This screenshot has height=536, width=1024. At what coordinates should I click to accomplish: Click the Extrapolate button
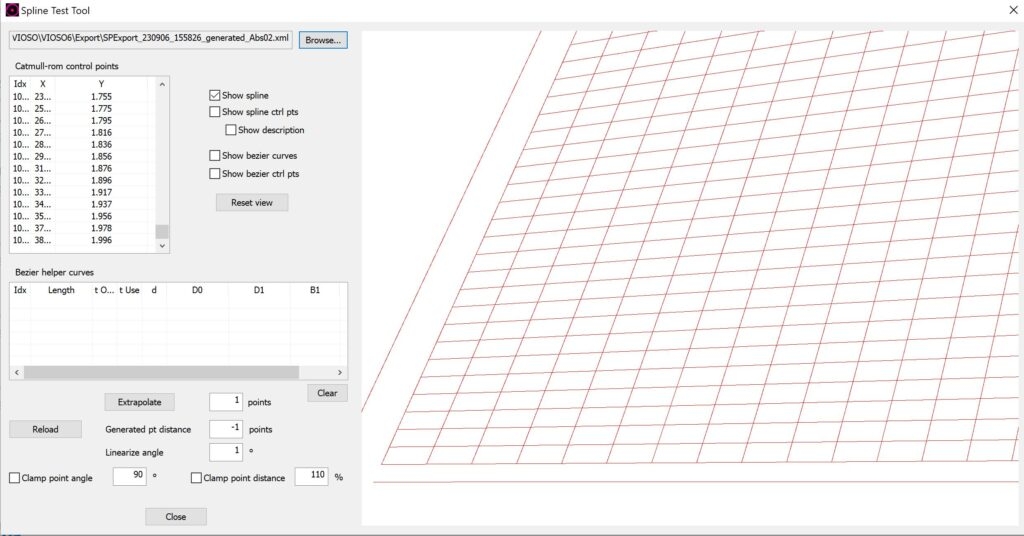pyautogui.click(x=139, y=402)
